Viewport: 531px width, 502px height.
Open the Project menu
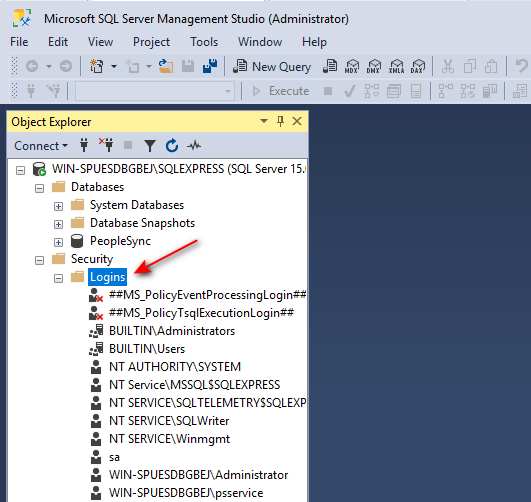[x=151, y=42]
